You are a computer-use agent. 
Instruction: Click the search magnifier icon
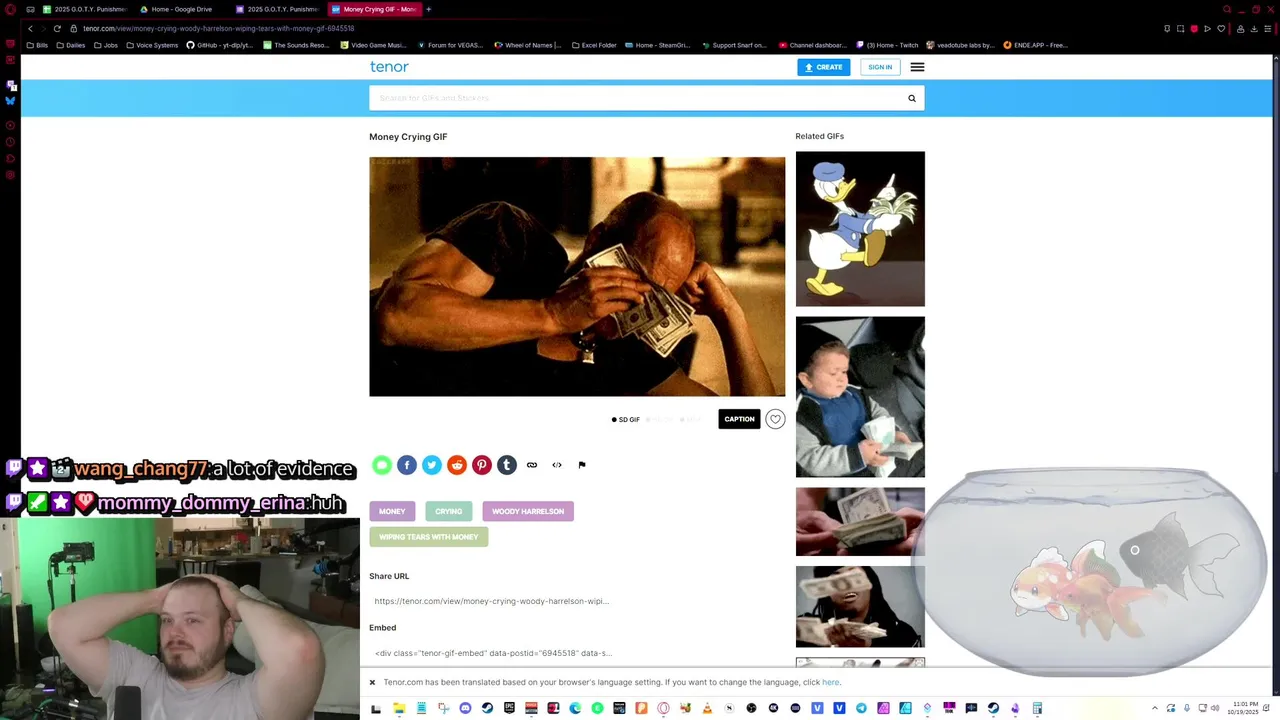pyautogui.click(x=912, y=98)
